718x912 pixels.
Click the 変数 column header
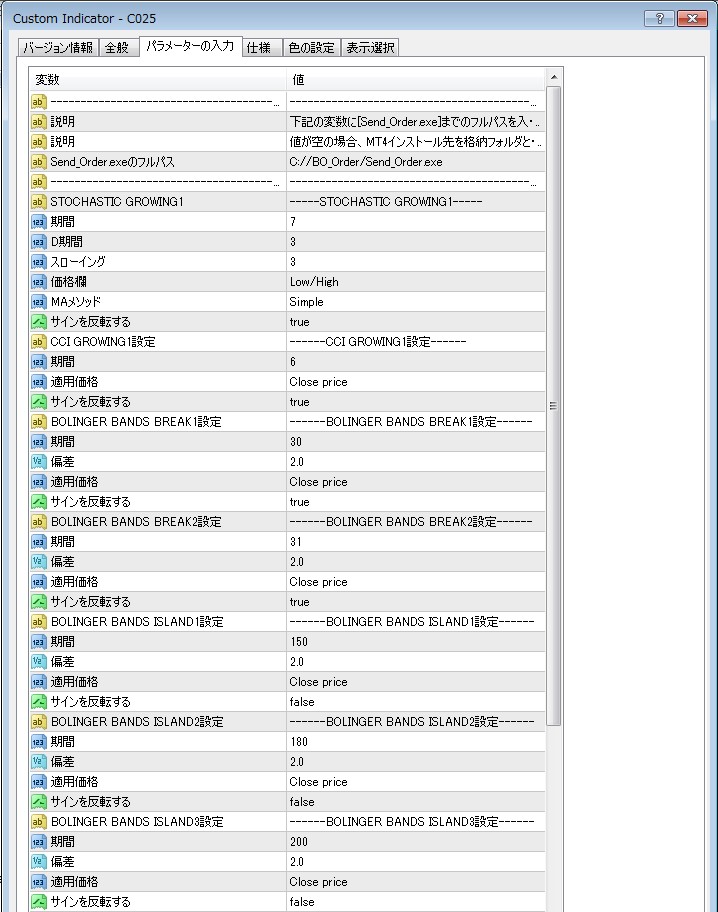click(x=158, y=80)
